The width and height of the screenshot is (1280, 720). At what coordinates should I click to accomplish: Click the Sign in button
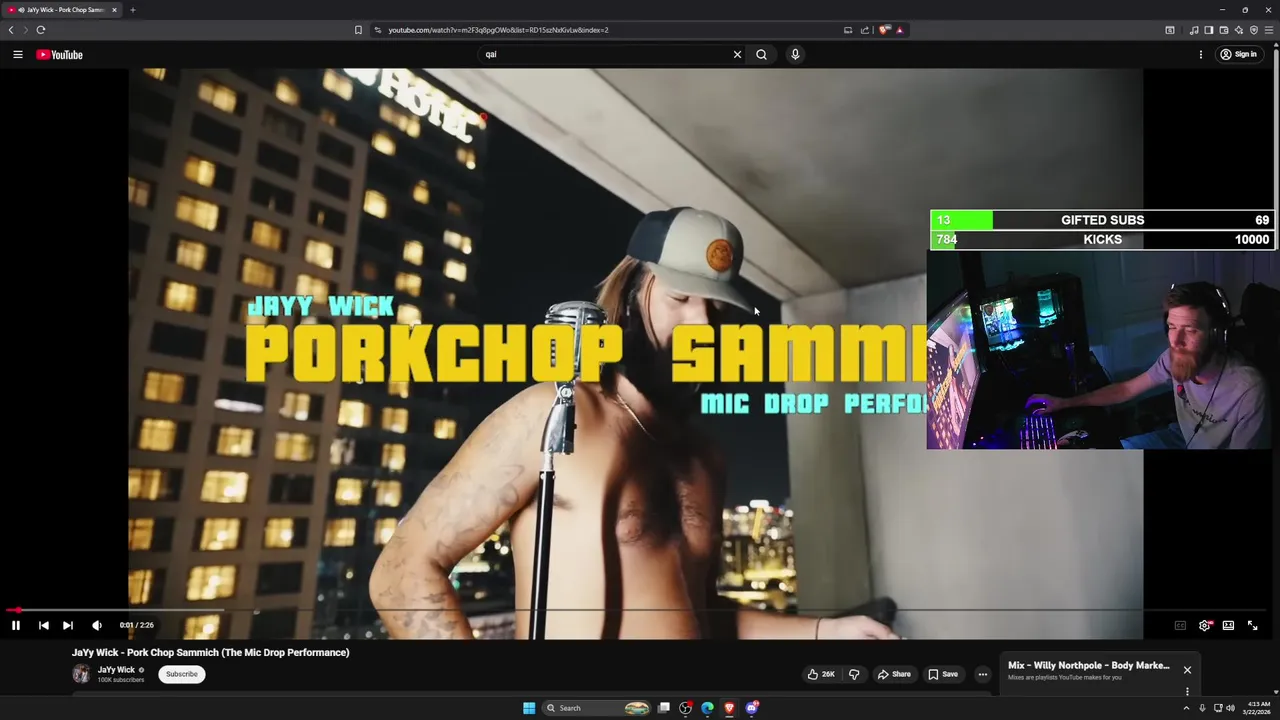[x=1238, y=54]
